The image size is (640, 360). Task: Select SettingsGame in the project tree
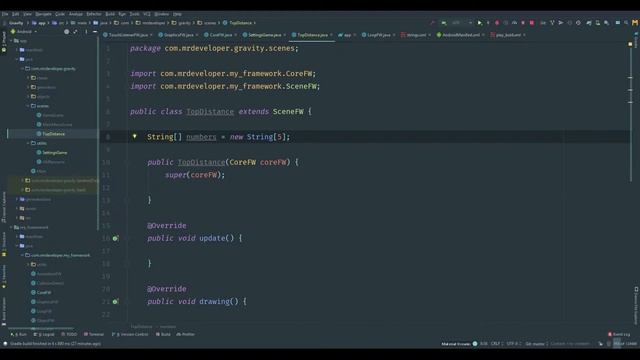click(55, 153)
